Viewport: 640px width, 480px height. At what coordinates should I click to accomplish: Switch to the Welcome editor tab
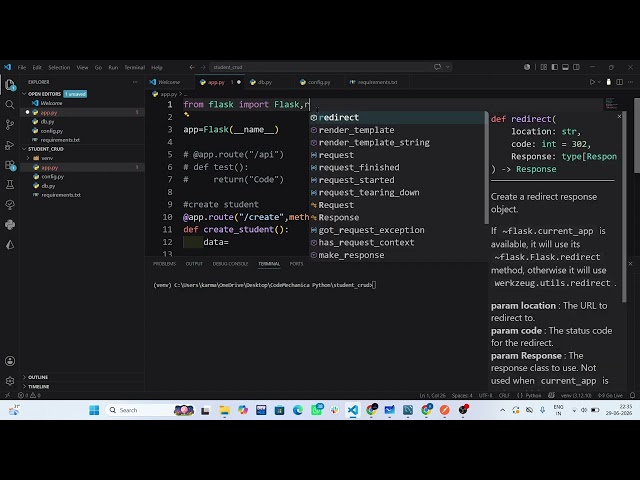coord(169,82)
